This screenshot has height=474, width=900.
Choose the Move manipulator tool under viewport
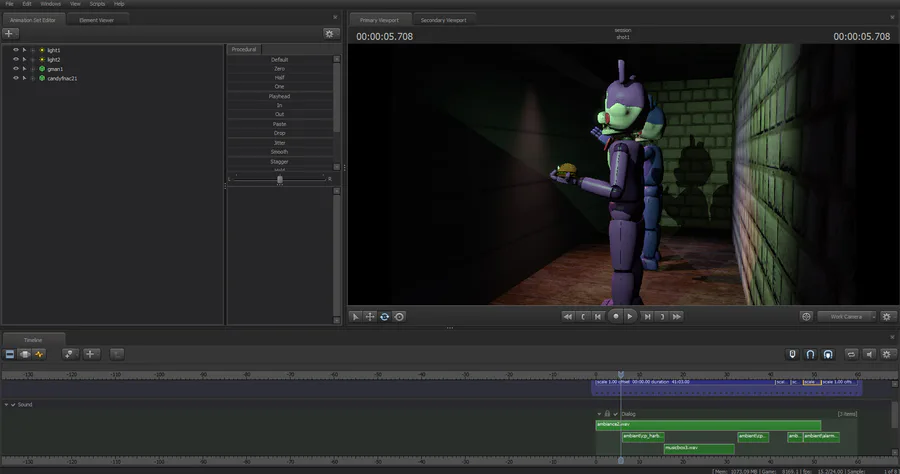point(370,316)
